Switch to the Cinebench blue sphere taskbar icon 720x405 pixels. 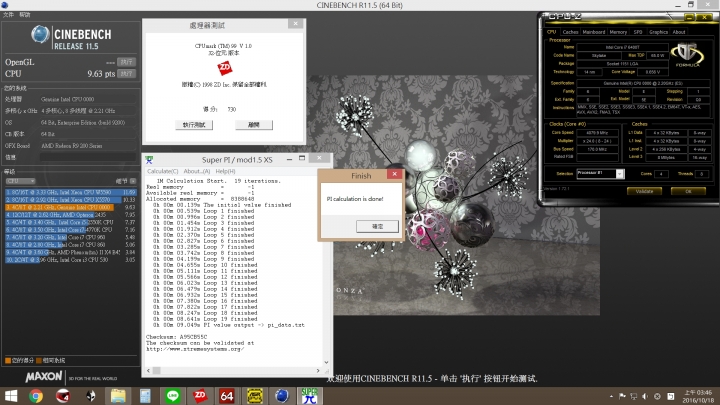pos(281,396)
